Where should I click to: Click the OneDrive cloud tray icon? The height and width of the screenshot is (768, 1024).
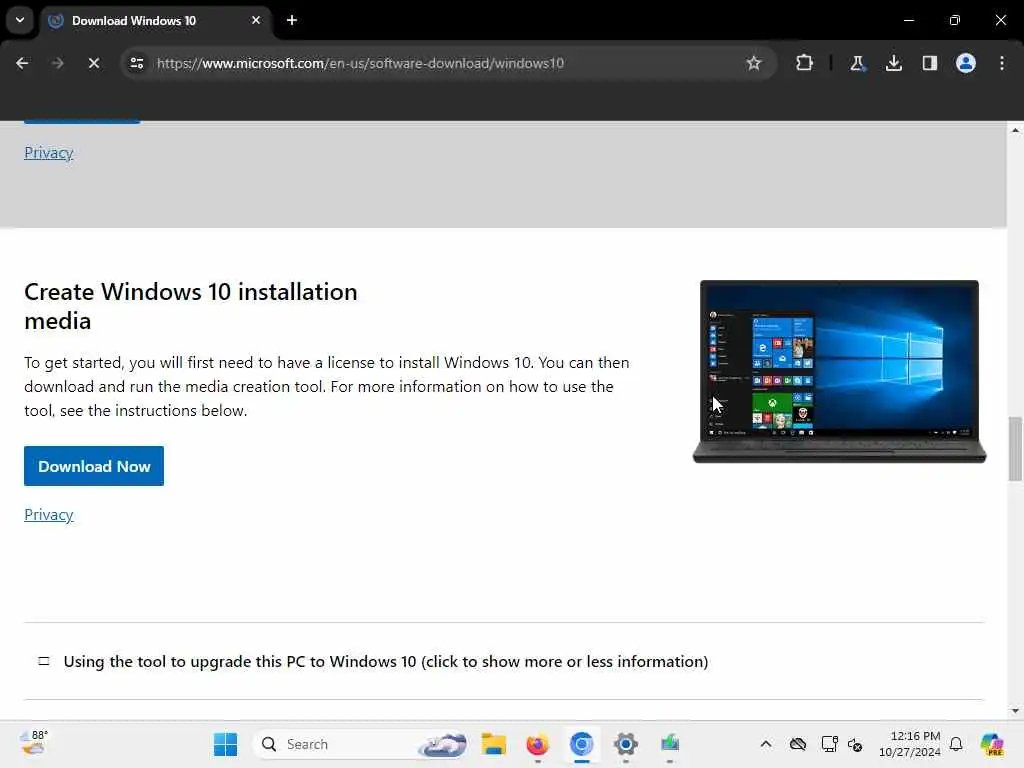click(798, 744)
